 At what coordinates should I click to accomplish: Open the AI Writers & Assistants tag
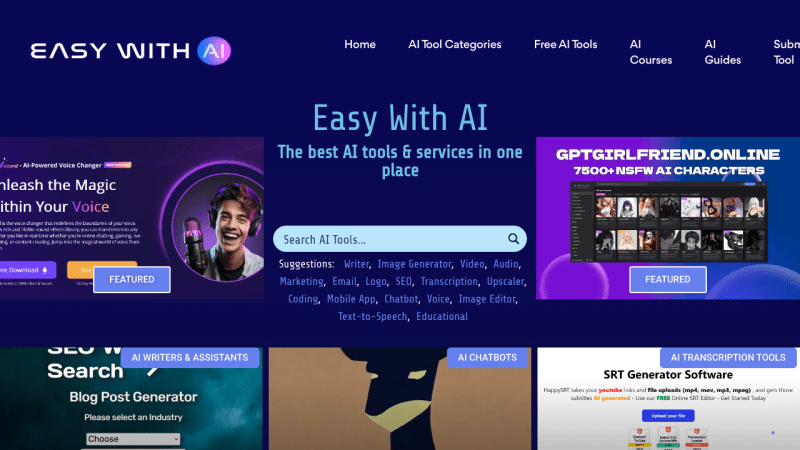[x=190, y=357]
